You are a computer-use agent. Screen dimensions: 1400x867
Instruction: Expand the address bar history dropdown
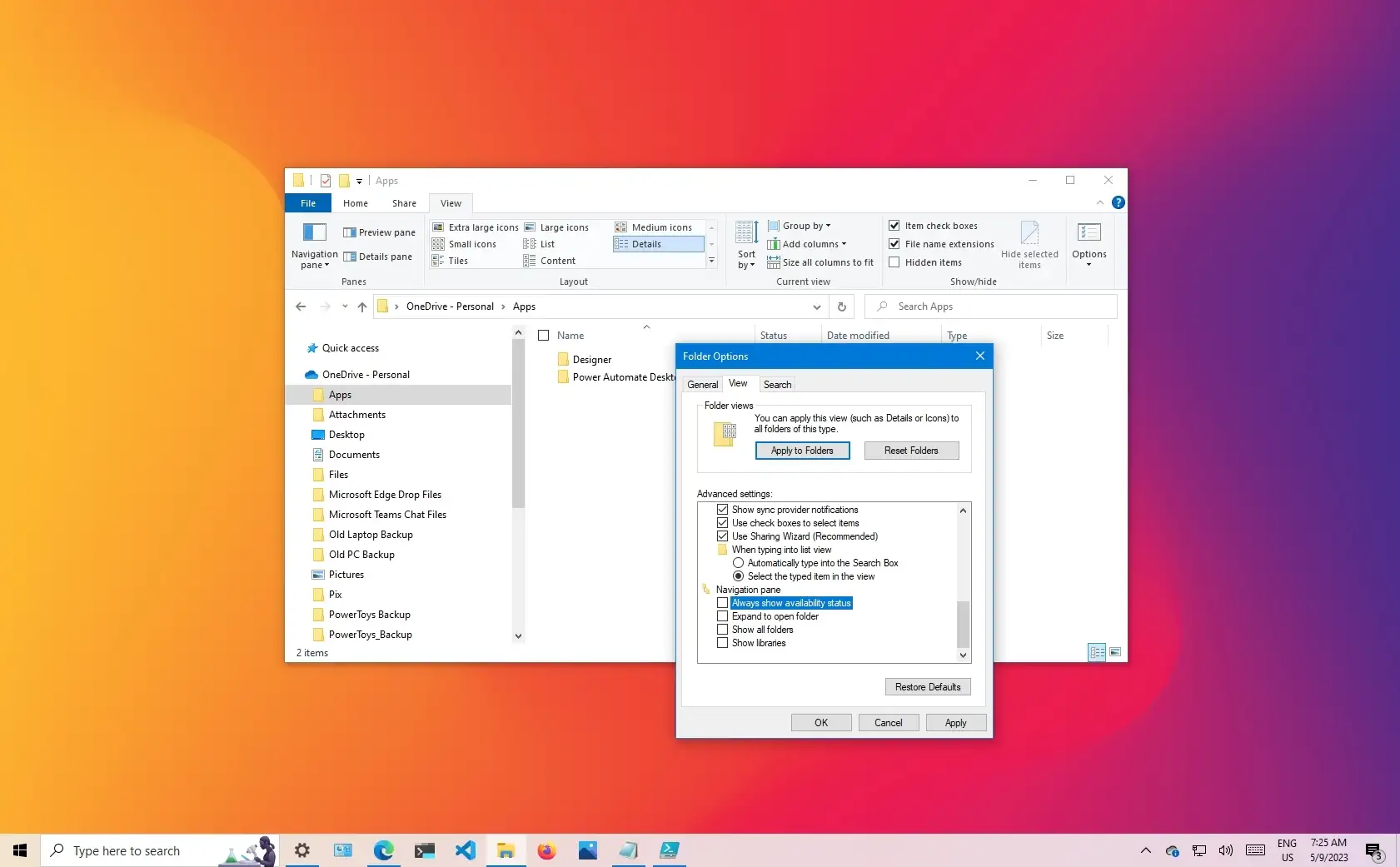click(x=816, y=306)
